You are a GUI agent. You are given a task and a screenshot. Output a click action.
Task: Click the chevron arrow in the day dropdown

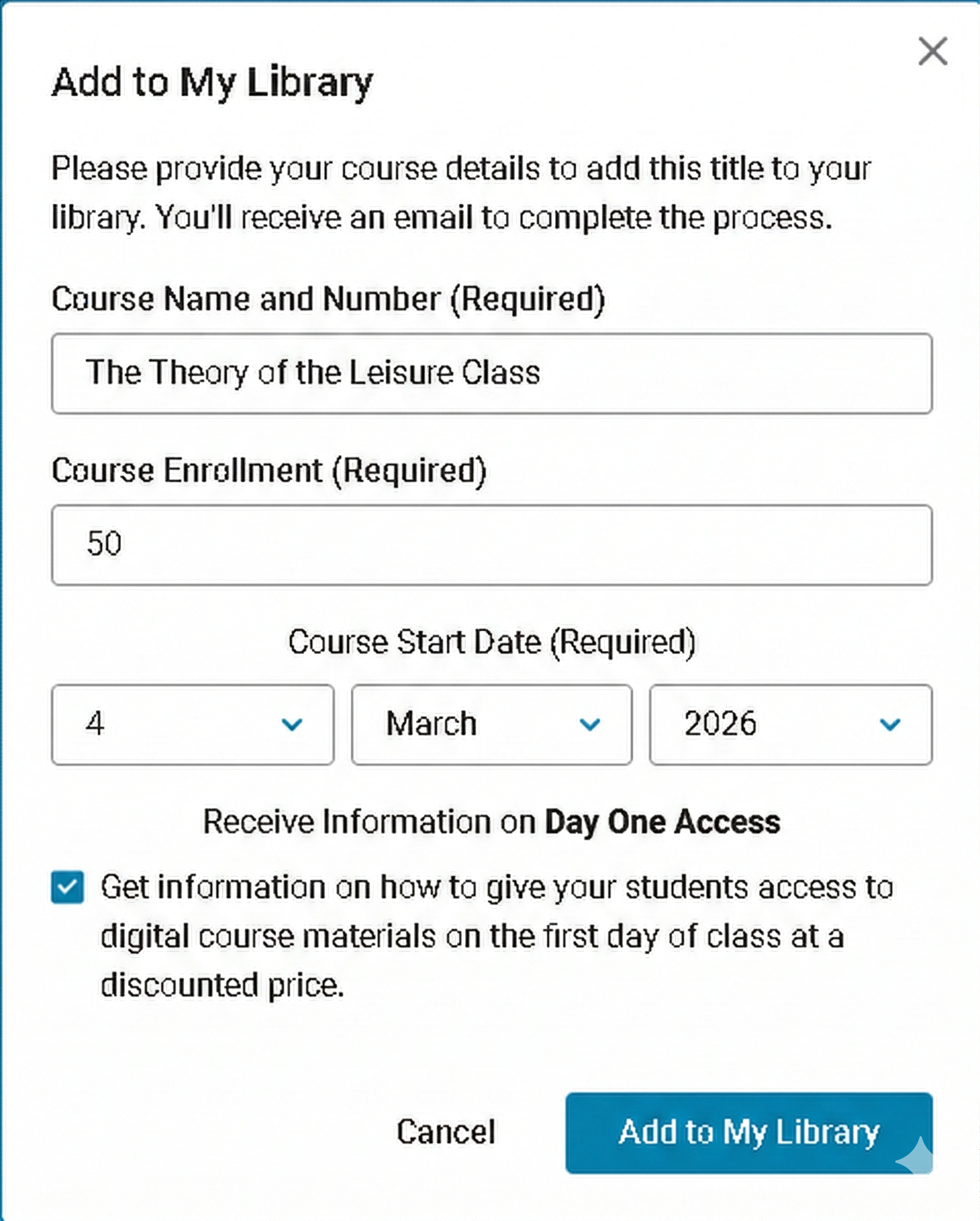pyautogui.click(x=291, y=724)
